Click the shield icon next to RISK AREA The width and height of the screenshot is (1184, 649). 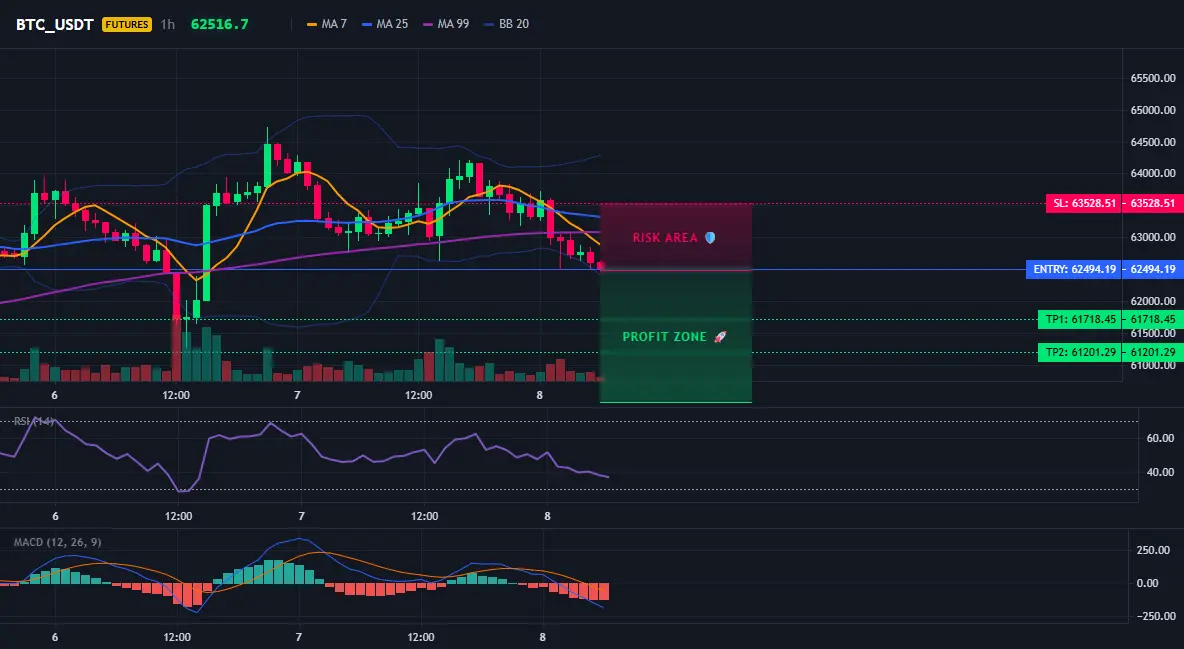pos(710,237)
